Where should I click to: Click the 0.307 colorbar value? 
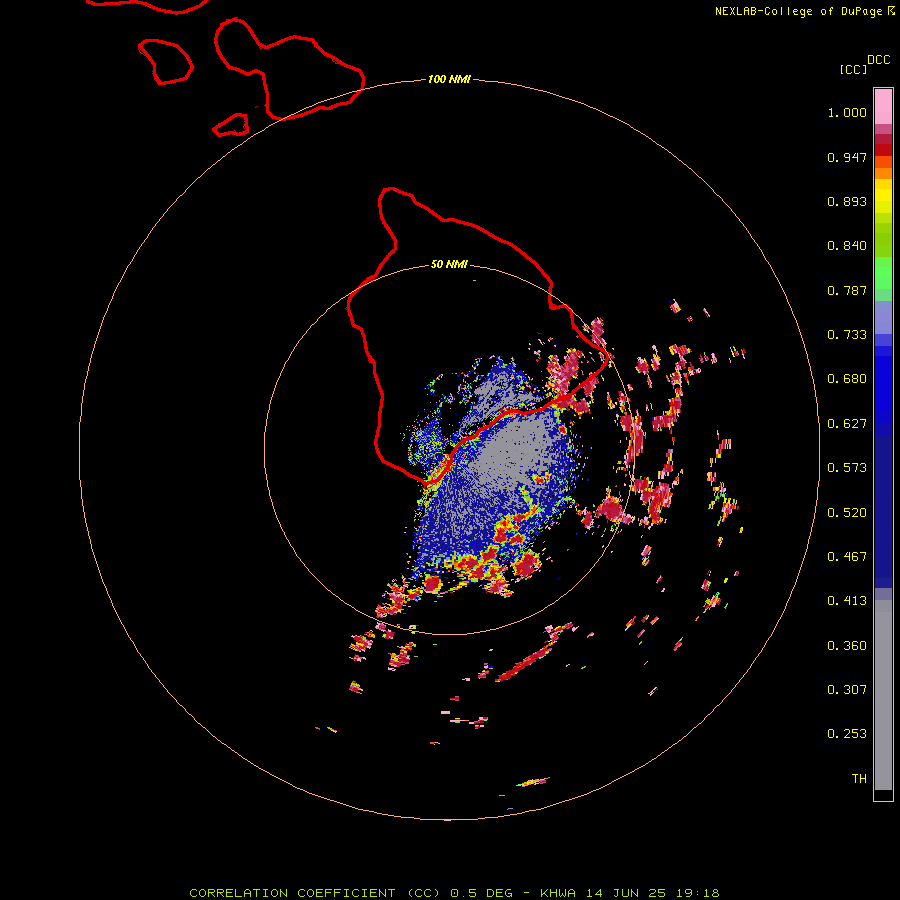point(847,689)
